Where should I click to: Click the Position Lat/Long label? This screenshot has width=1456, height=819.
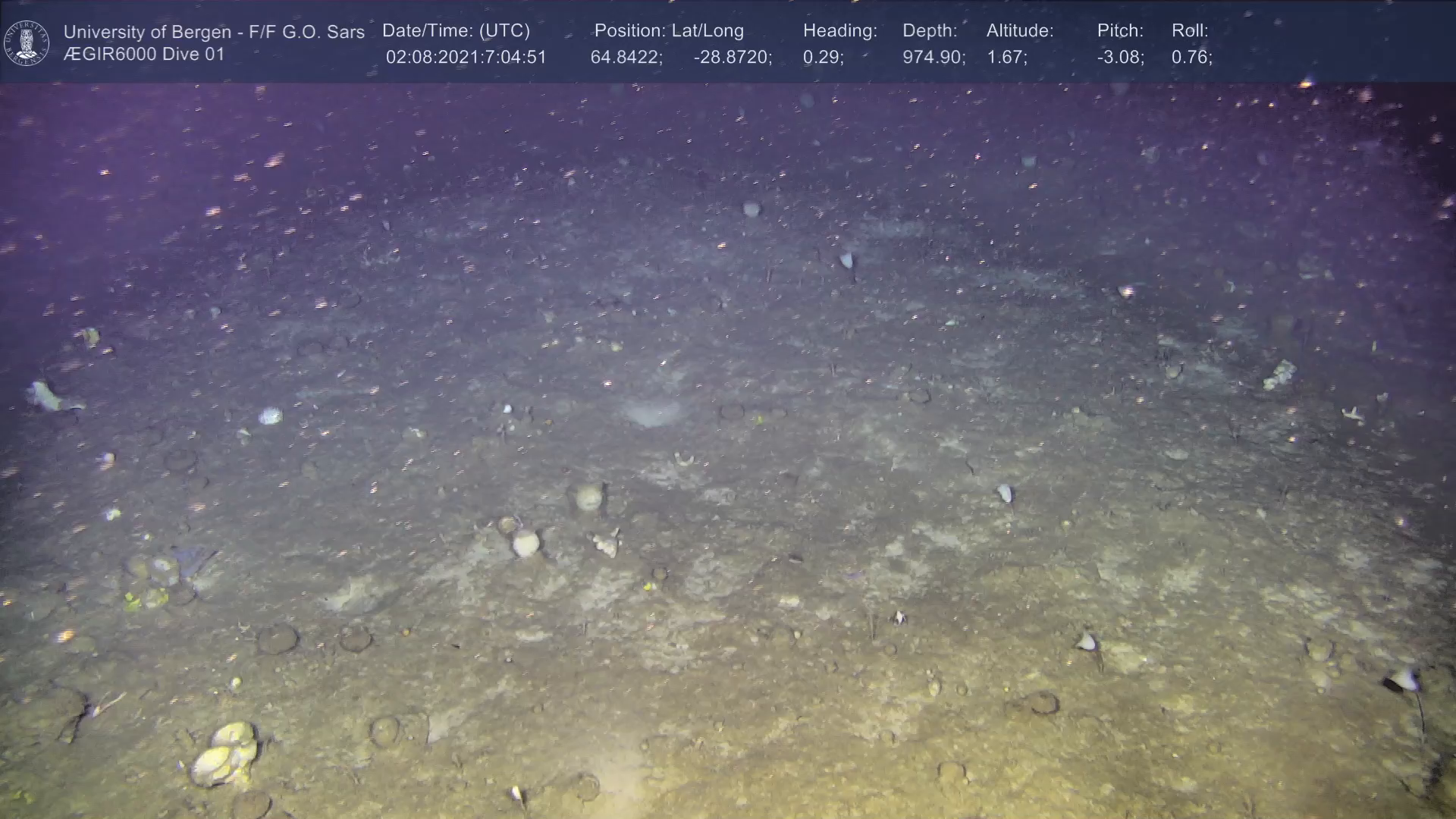pos(668,30)
